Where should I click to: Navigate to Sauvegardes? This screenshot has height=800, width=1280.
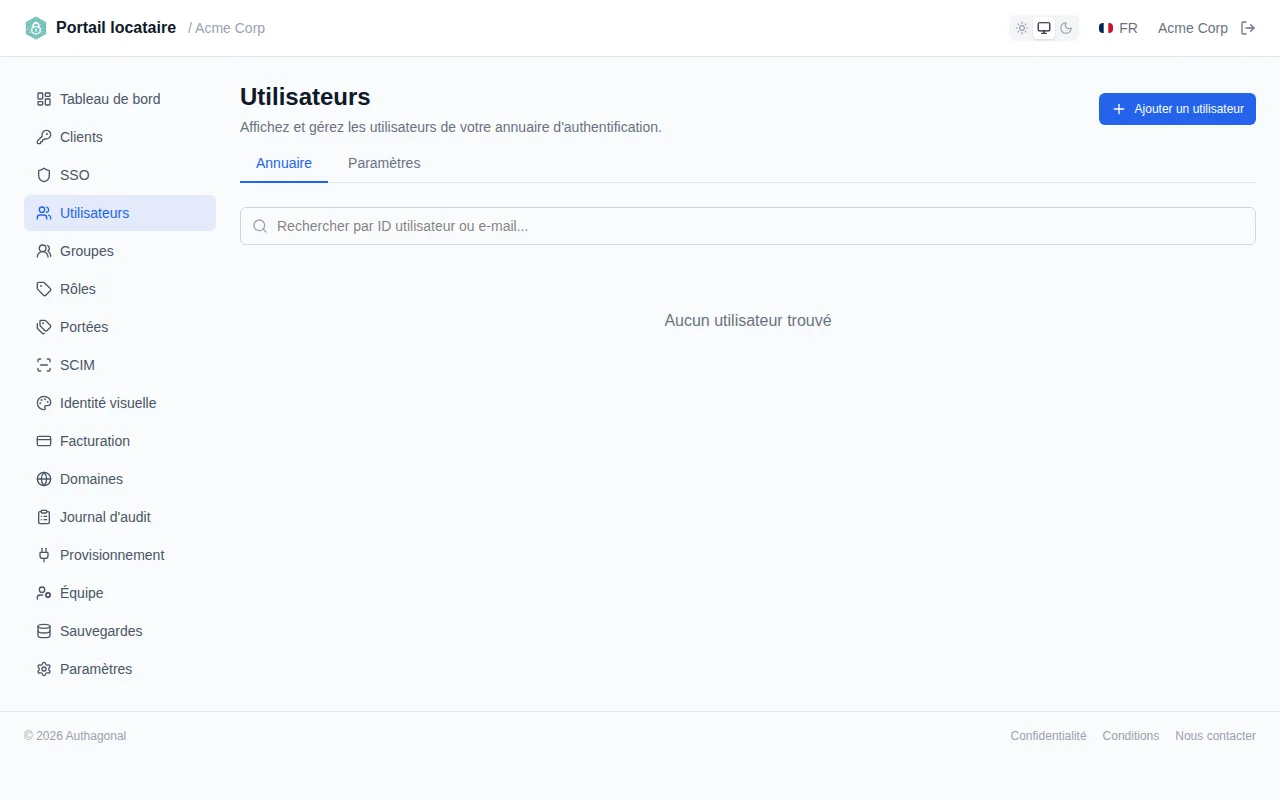point(120,631)
